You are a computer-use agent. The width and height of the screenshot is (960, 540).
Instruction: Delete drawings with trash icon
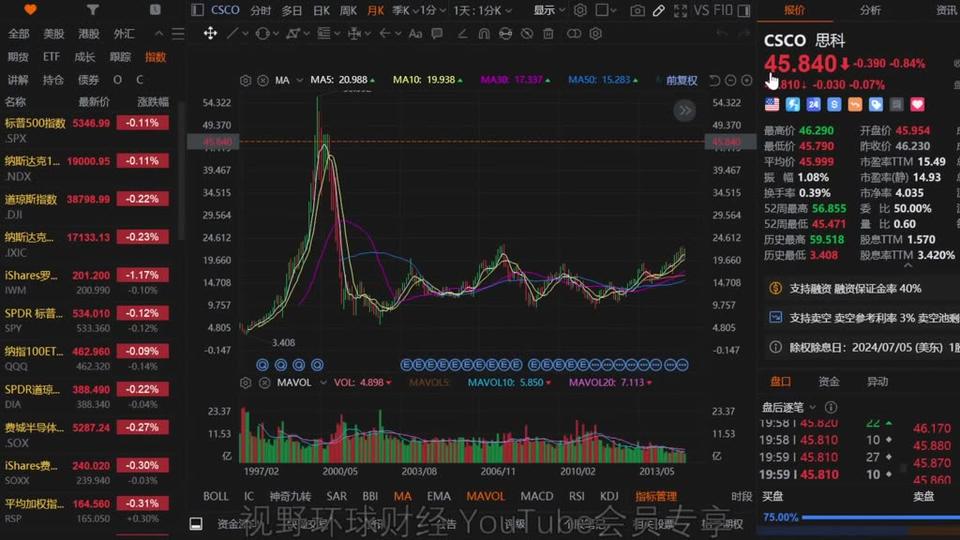[549, 34]
